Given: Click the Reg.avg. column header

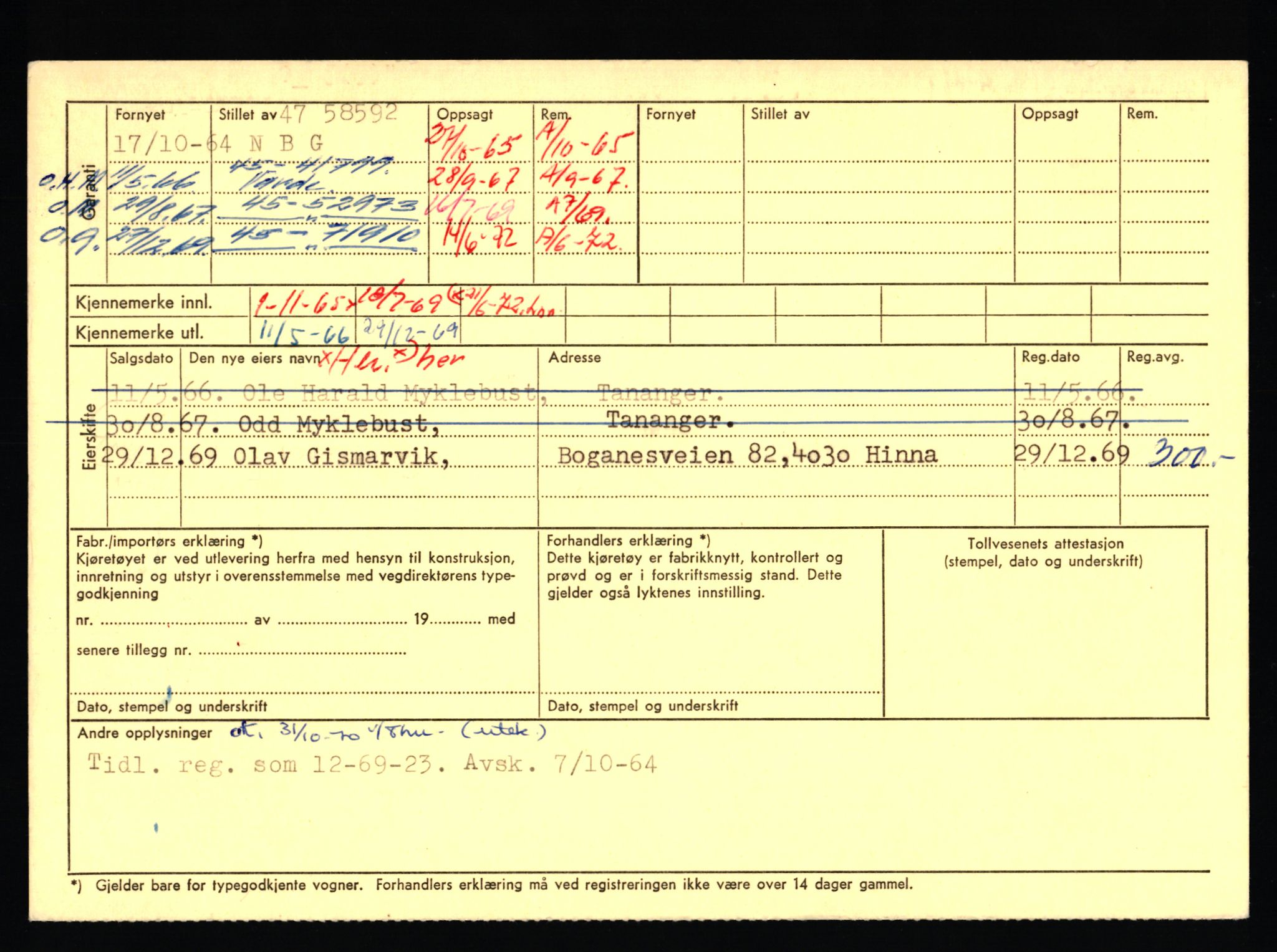Looking at the screenshot, I should pos(1155,357).
